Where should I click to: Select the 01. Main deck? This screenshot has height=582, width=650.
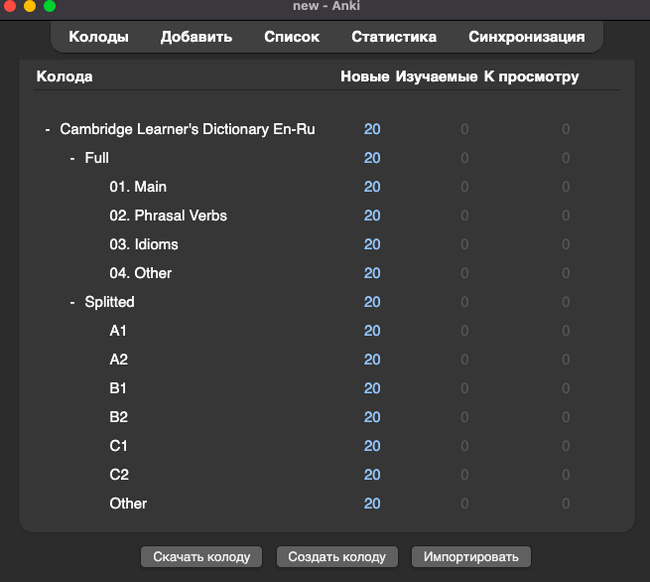[x=138, y=187]
